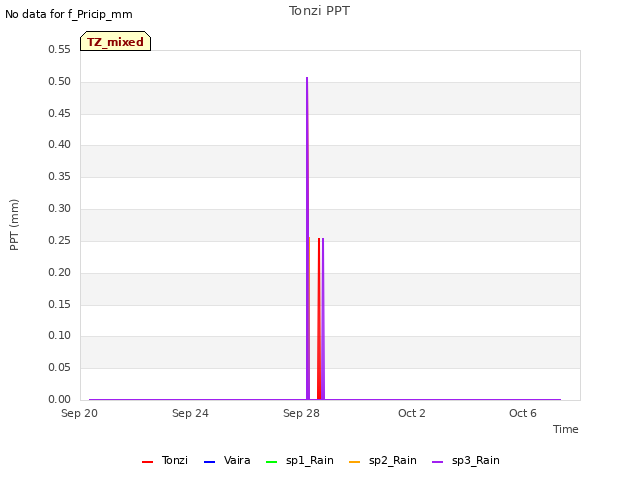Screen dimensions: 640x480
Task: Click the 0.10 y-axis value
Action: coord(60,336)
